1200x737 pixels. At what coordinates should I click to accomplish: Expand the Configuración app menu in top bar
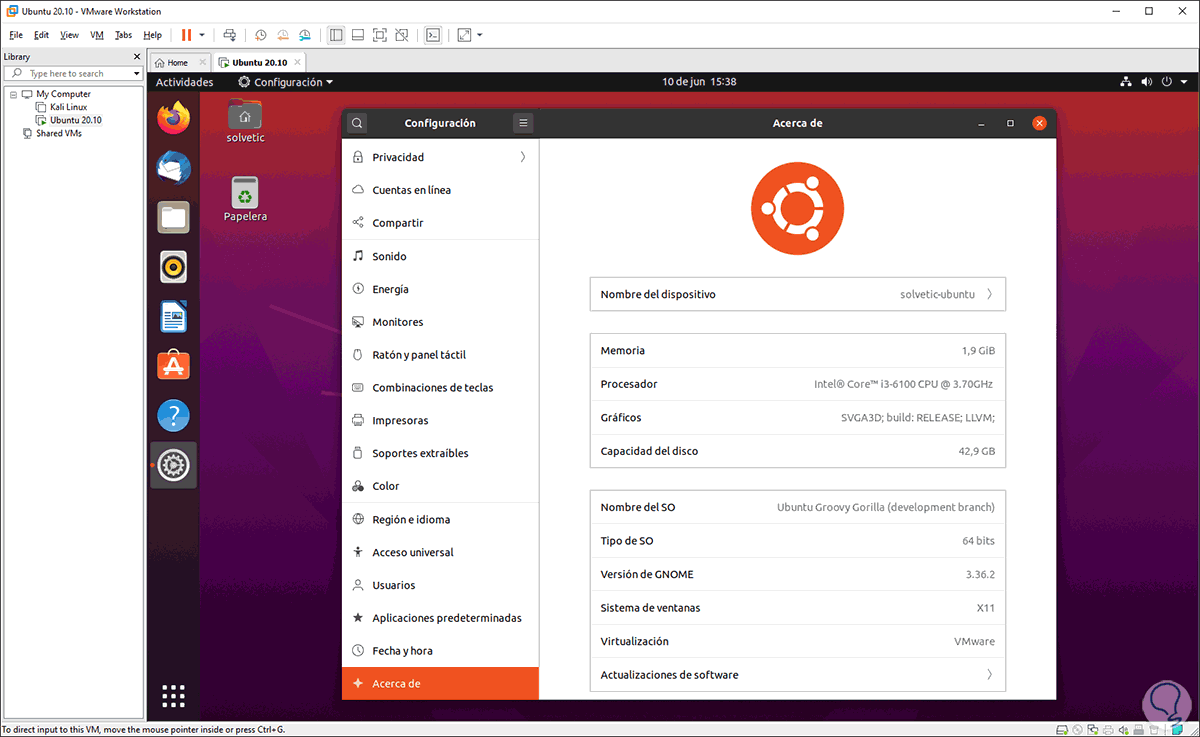(285, 82)
